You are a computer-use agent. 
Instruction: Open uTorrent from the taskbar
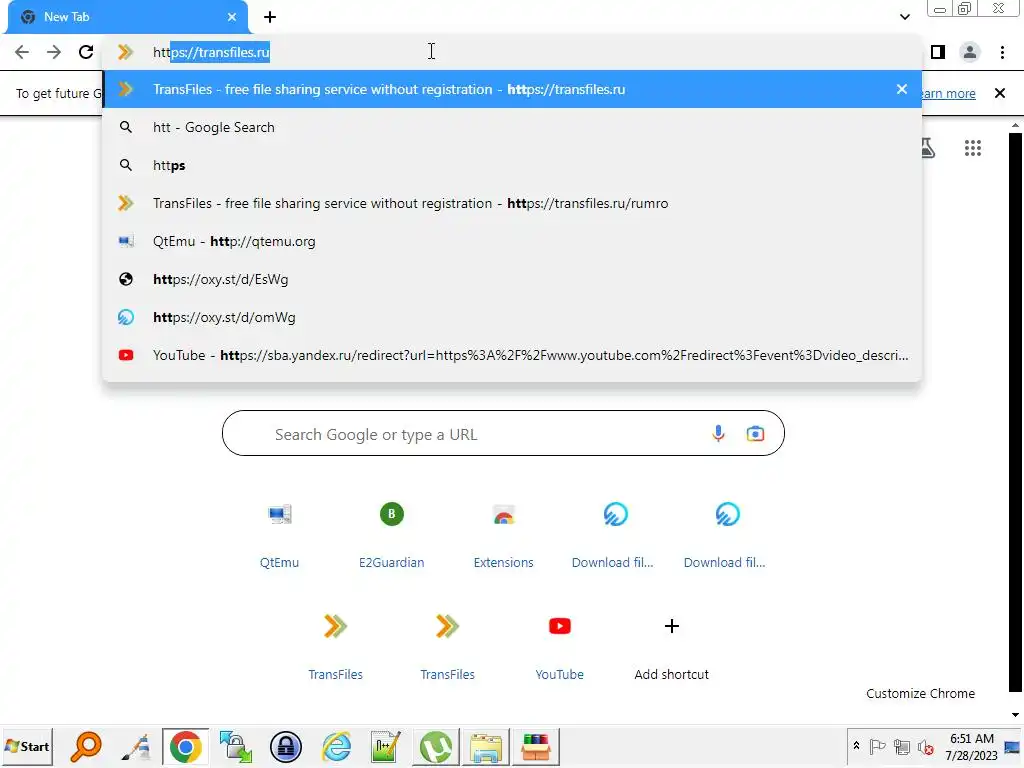tap(436, 747)
